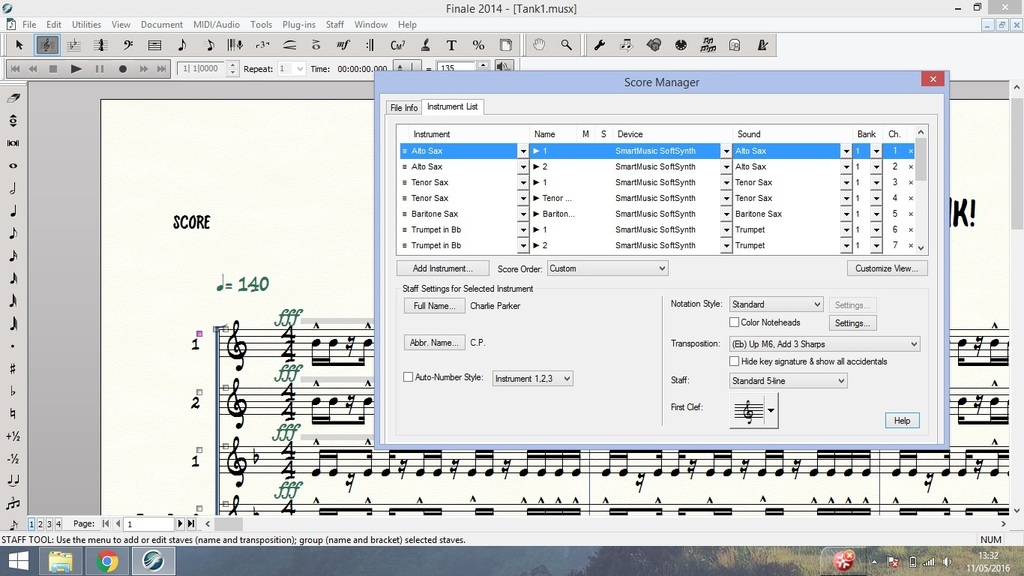Click the Help button in Score Manager
Image resolution: width=1024 pixels, height=576 pixels.
902,421
